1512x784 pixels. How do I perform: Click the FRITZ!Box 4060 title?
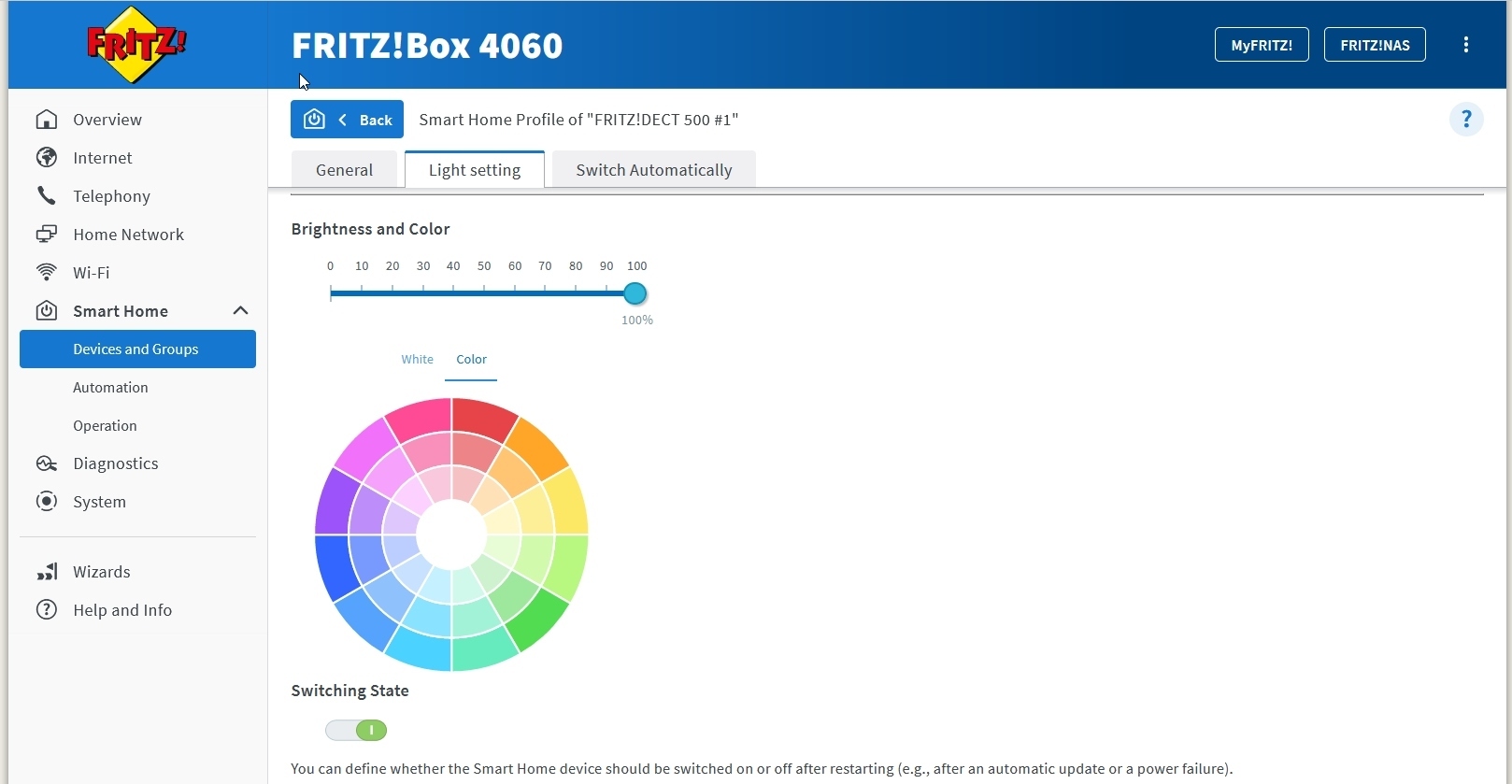click(427, 45)
